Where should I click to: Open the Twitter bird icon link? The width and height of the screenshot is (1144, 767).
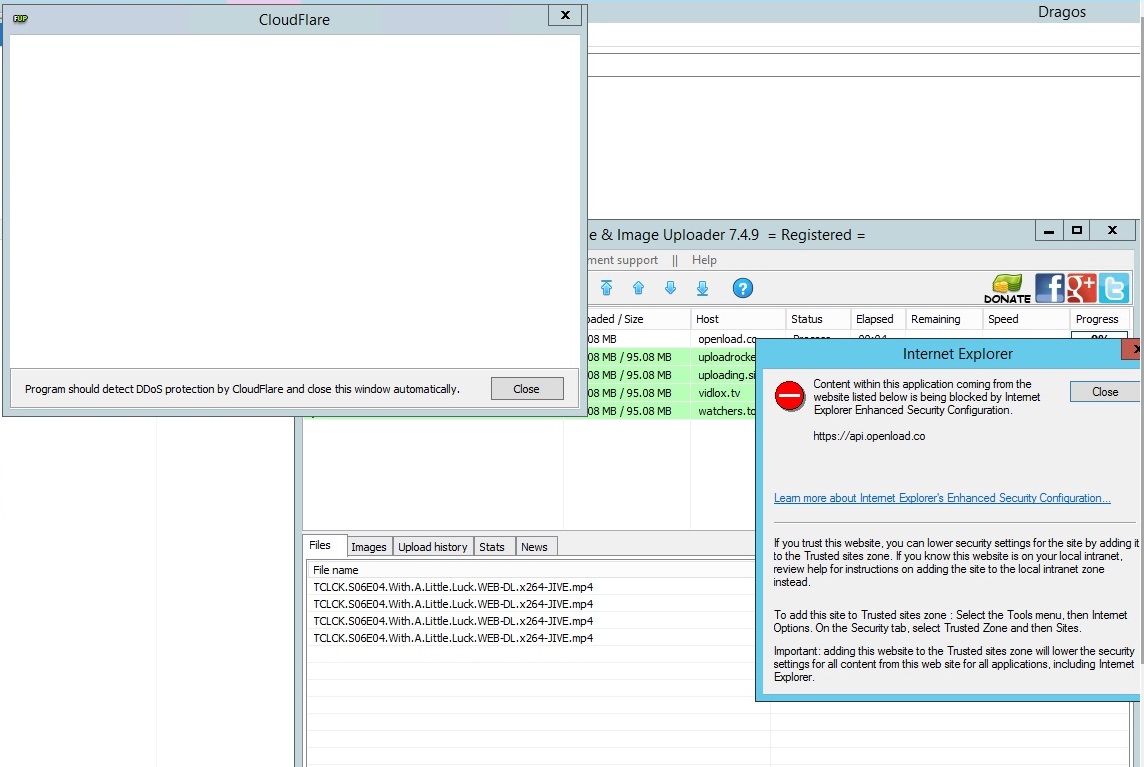point(1114,288)
